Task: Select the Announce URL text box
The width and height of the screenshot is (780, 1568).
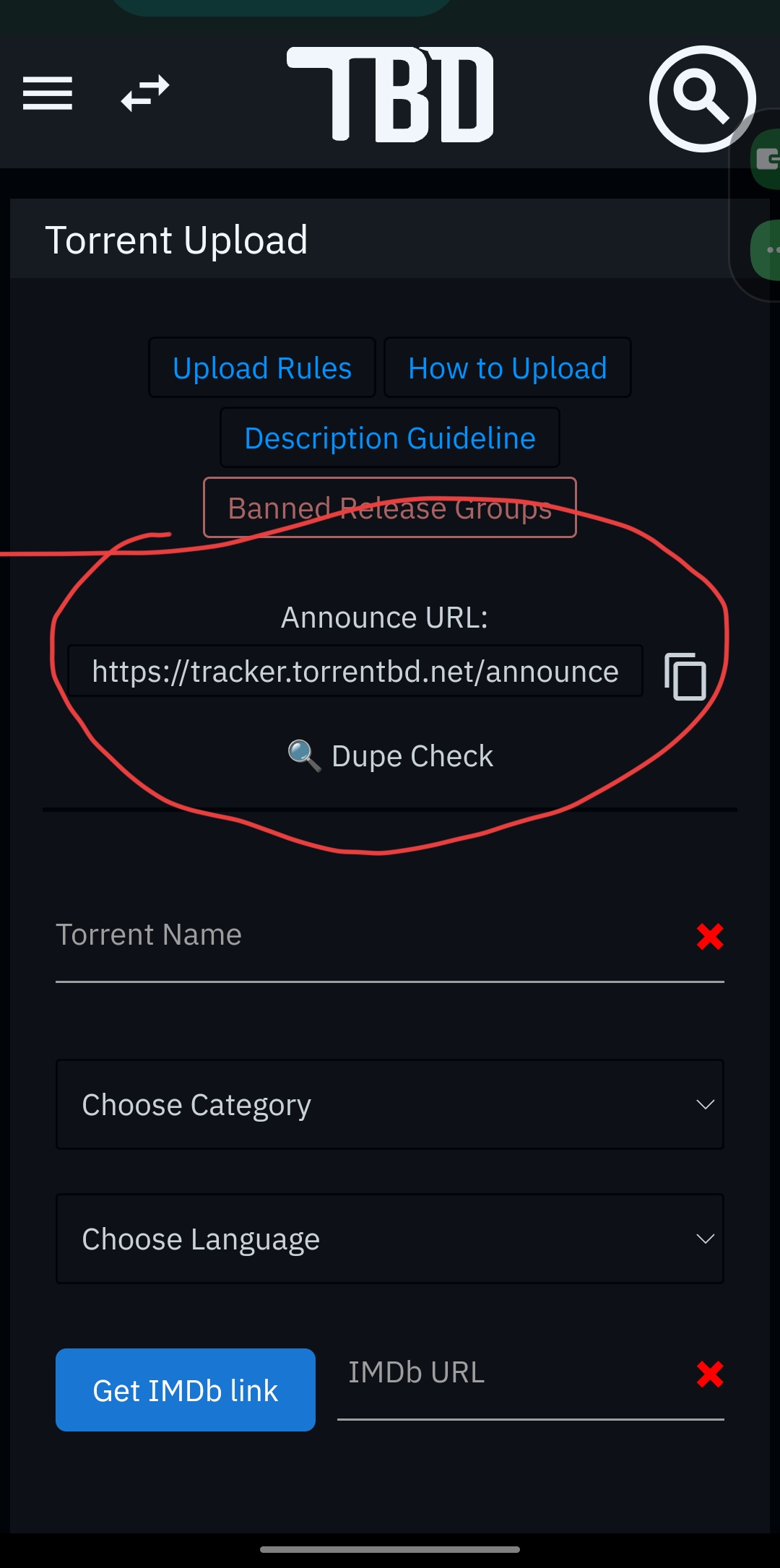Action: point(355,671)
